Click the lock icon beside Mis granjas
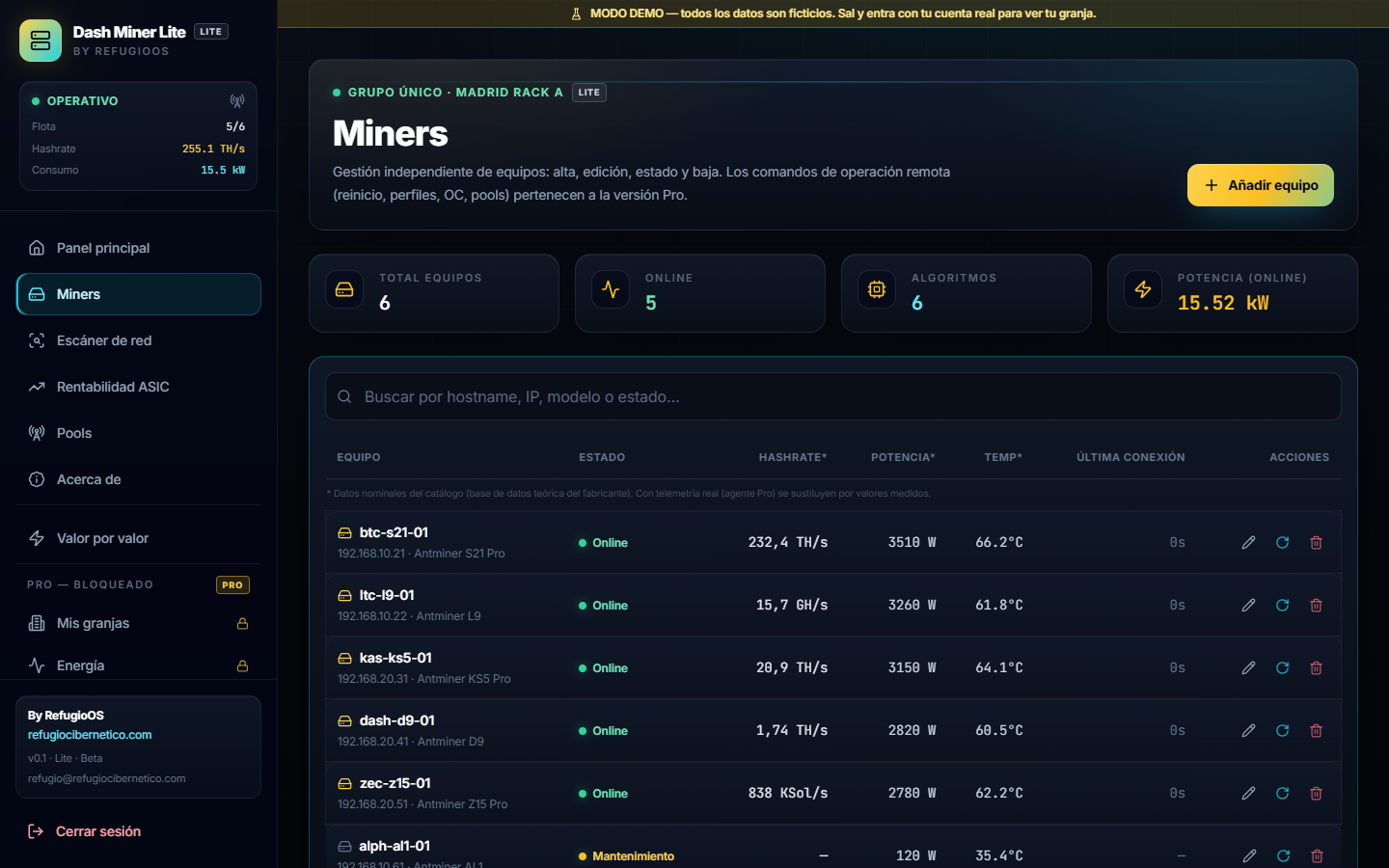1389x868 pixels. 243,624
